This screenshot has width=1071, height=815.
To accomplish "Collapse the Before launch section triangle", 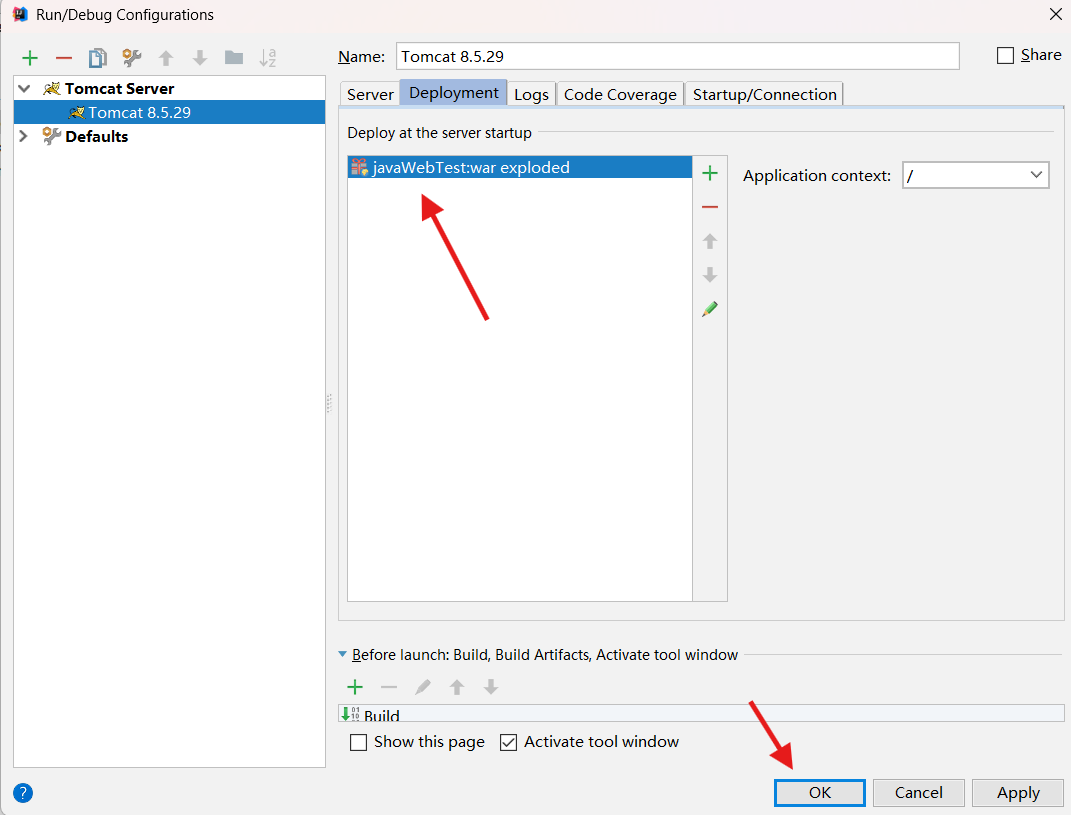I will pyautogui.click(x=343, y=654).
